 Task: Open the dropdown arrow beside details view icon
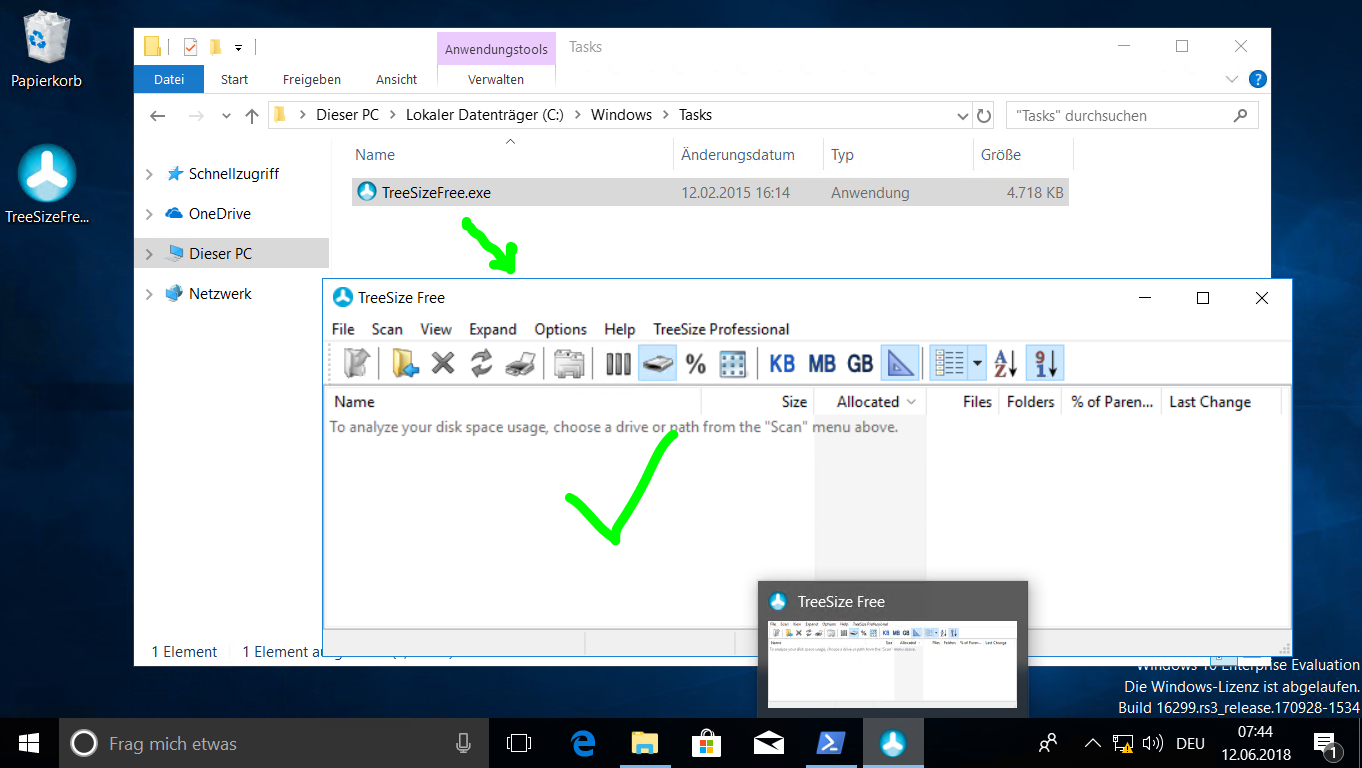977,363
